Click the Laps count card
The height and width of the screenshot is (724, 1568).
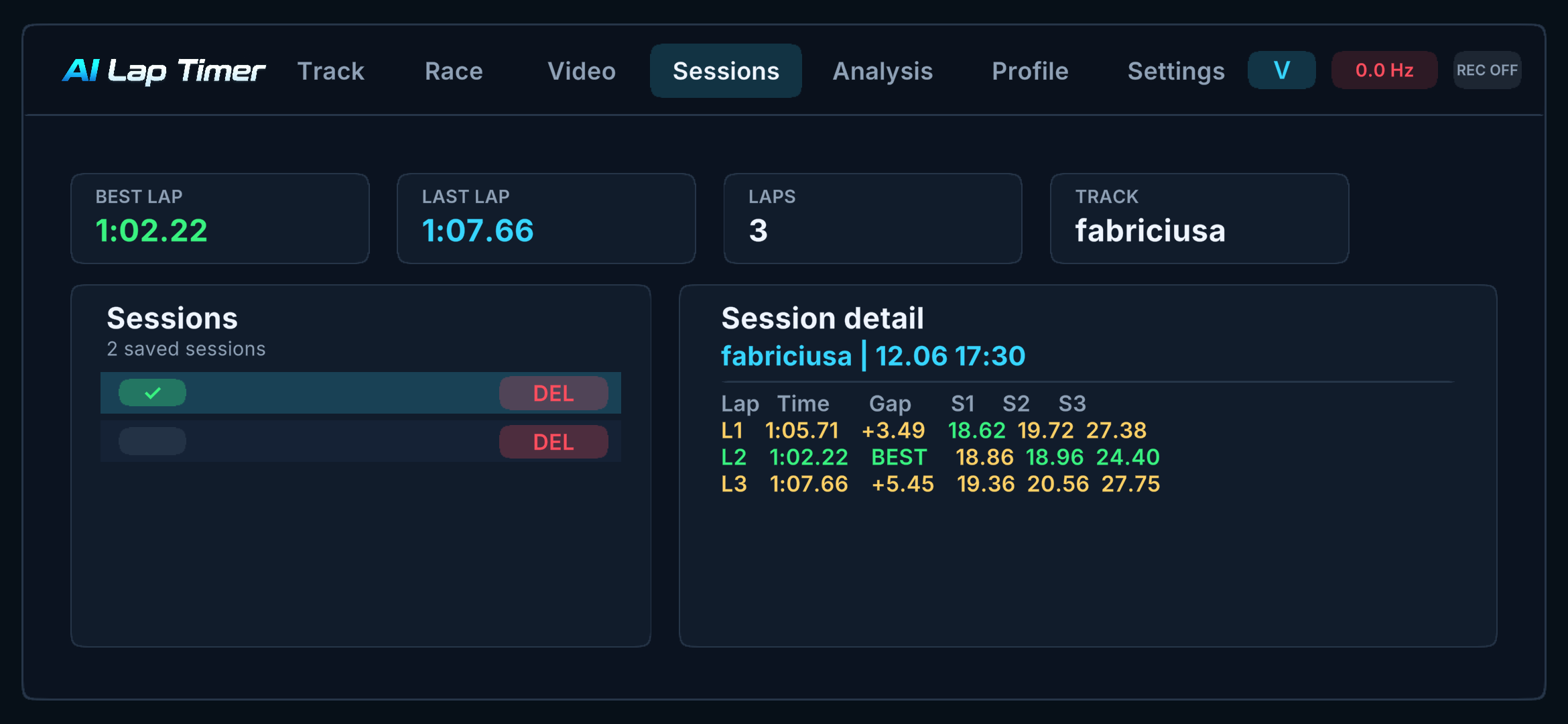click(x=872, y=219)
